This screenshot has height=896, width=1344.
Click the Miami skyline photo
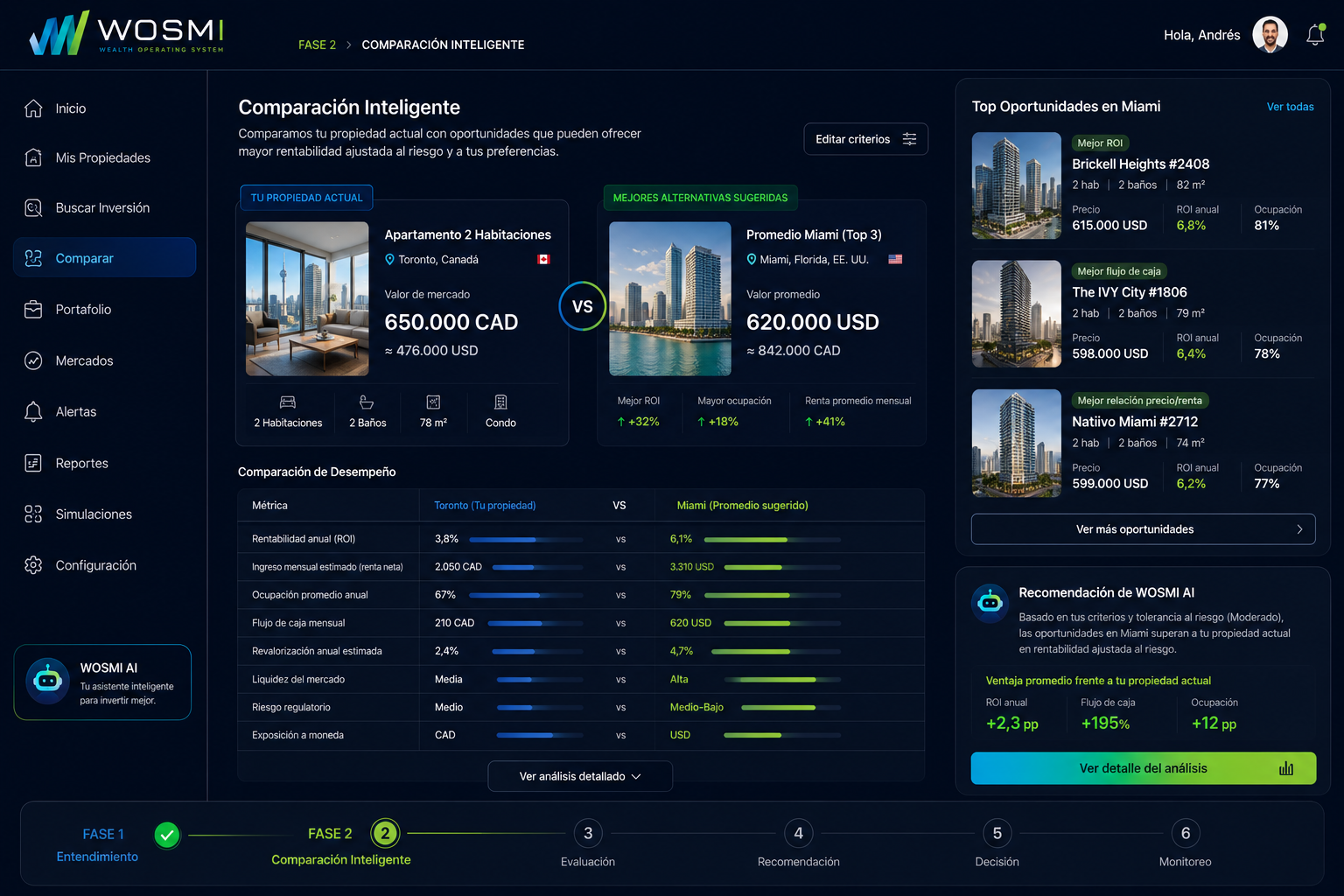670,299
